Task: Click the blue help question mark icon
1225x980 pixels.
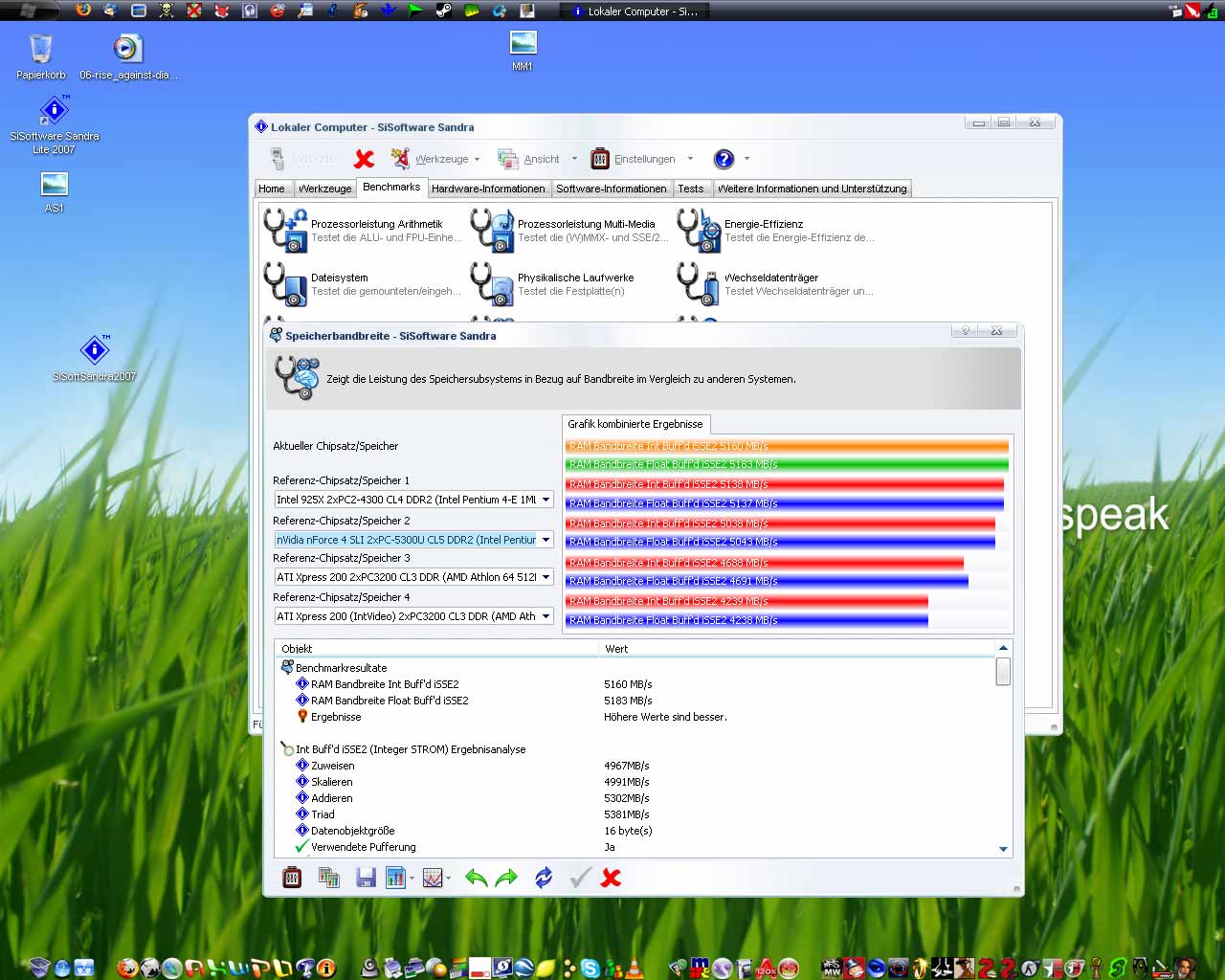Action: (724, 159)
